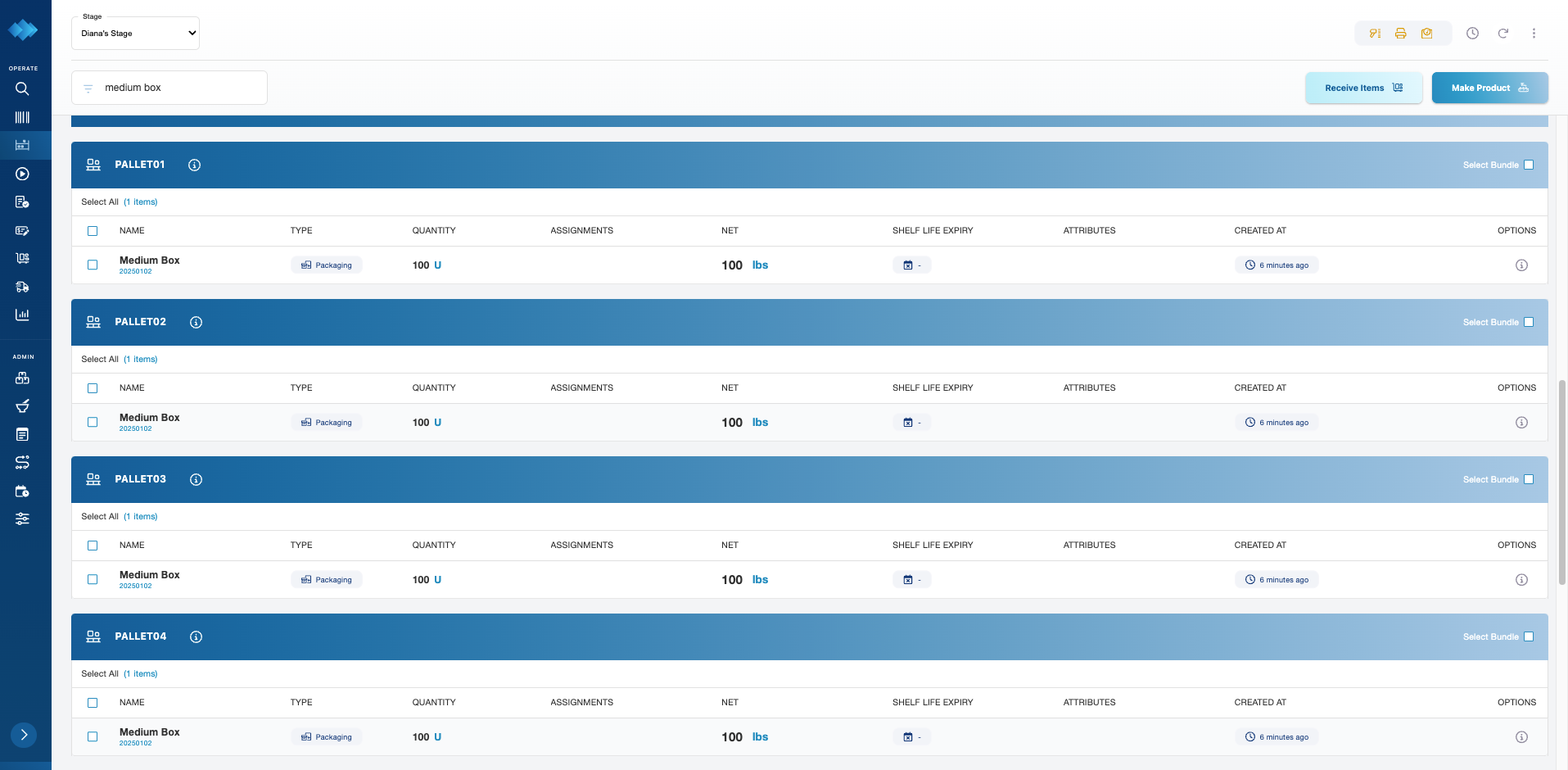Open the delivery truck page in sidebar

click(22, 287)
